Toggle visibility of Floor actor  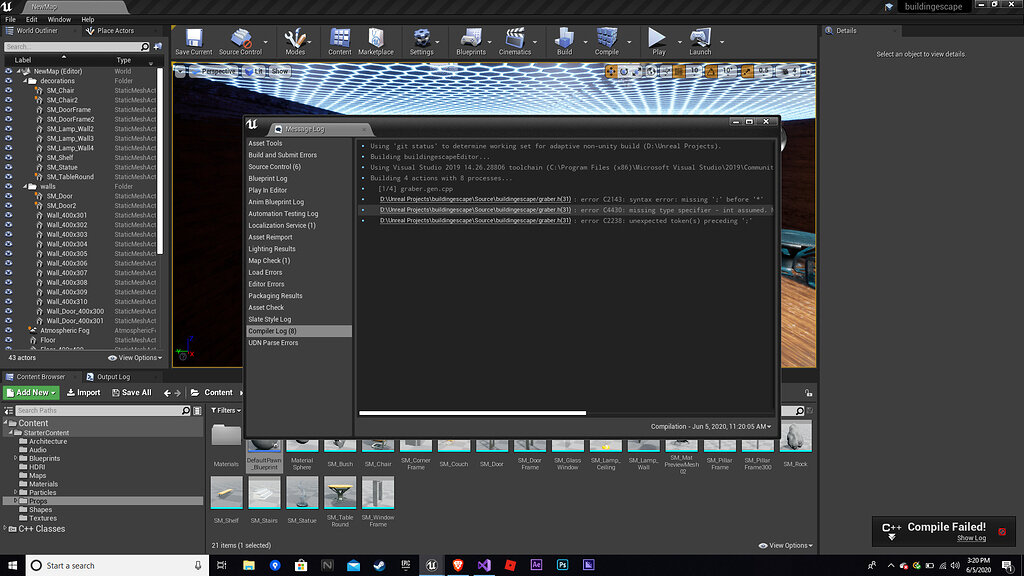(x=8, y=340)
